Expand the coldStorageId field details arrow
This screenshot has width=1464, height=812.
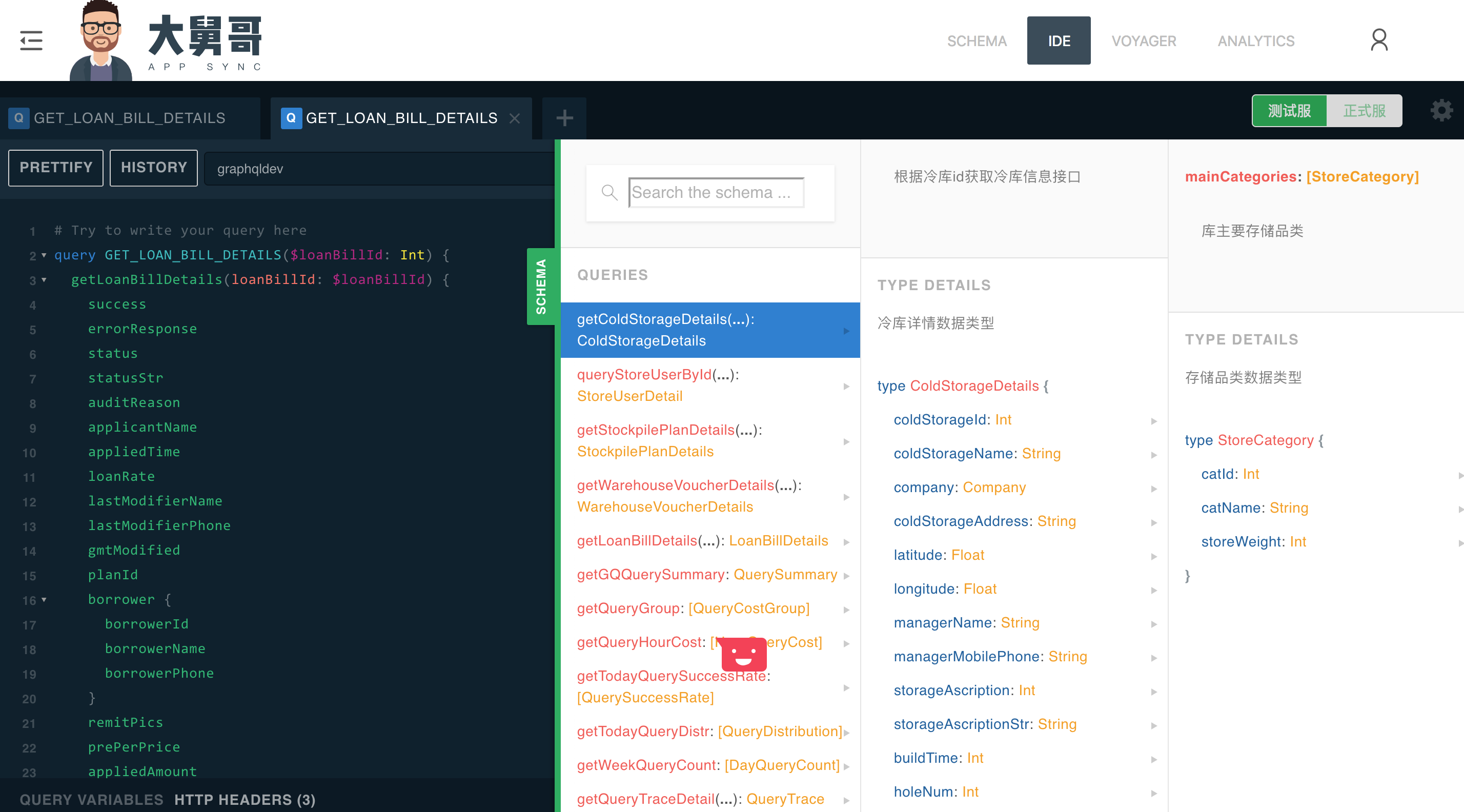1154,420
